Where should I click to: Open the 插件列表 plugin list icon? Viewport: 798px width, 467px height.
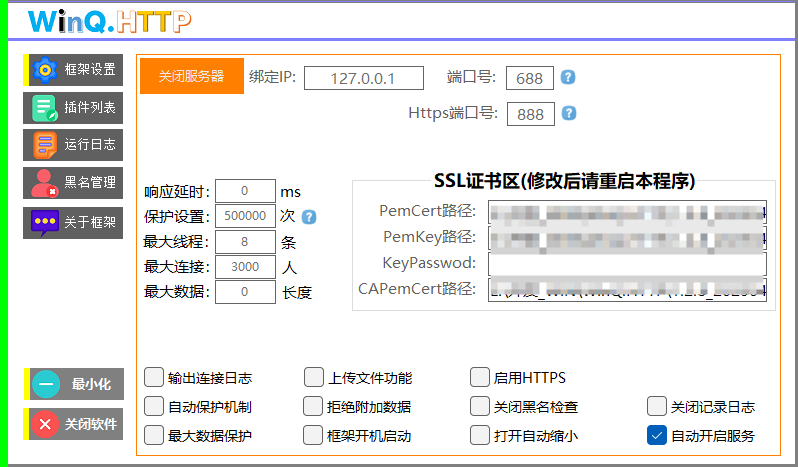click(45, 108)
